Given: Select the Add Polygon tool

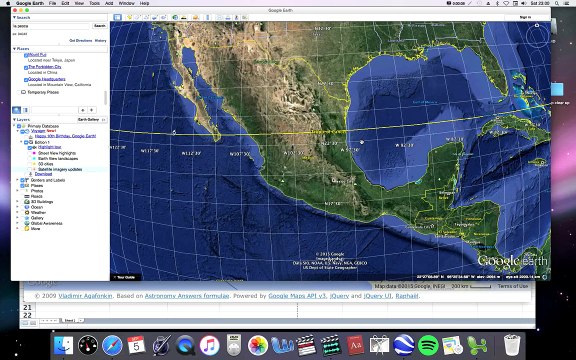Looking at the screenshot, I should [x=138, y=17].
